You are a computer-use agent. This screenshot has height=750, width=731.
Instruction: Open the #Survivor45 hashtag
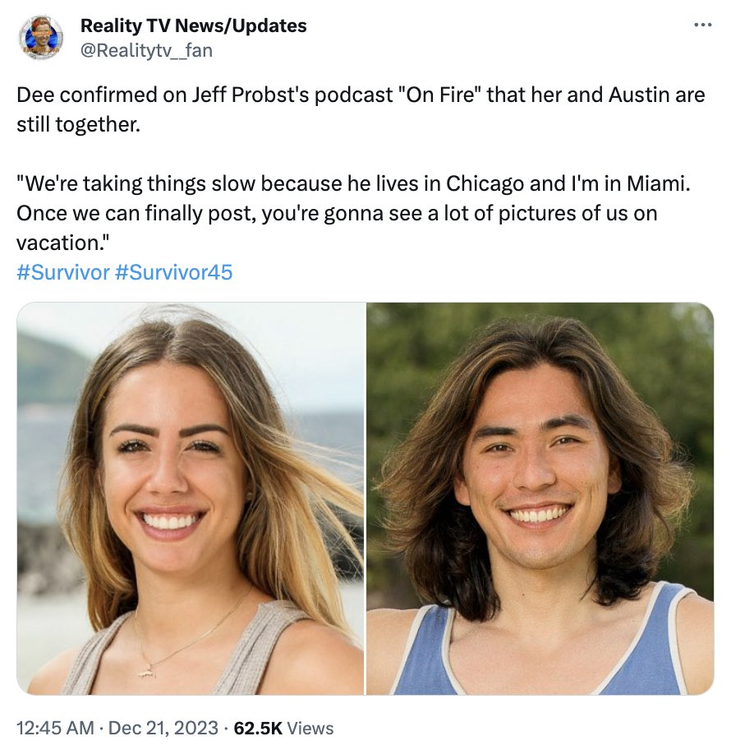pyautogui.click(x=174, y=272)
